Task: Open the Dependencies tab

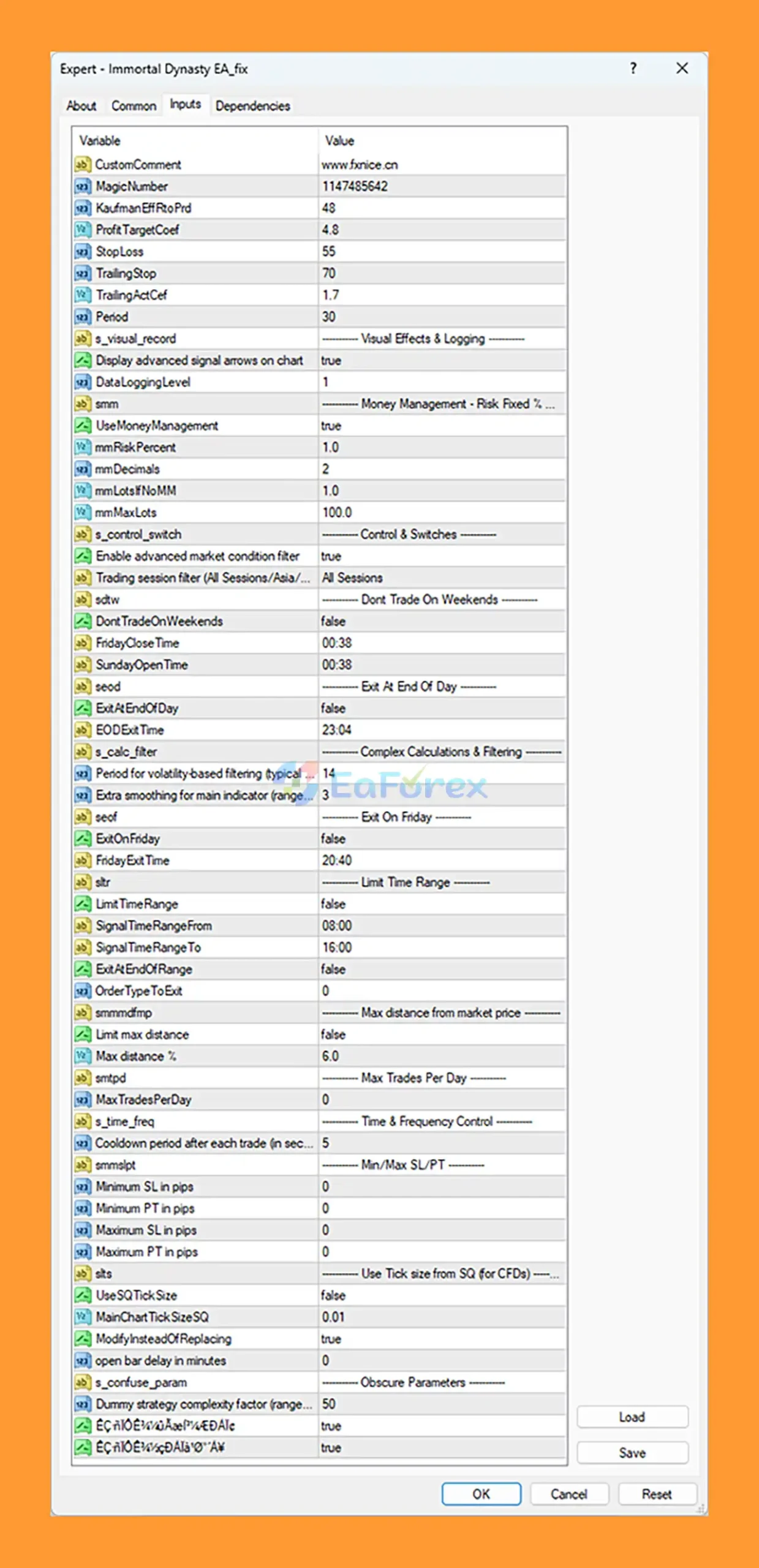Action: point(252,106)
